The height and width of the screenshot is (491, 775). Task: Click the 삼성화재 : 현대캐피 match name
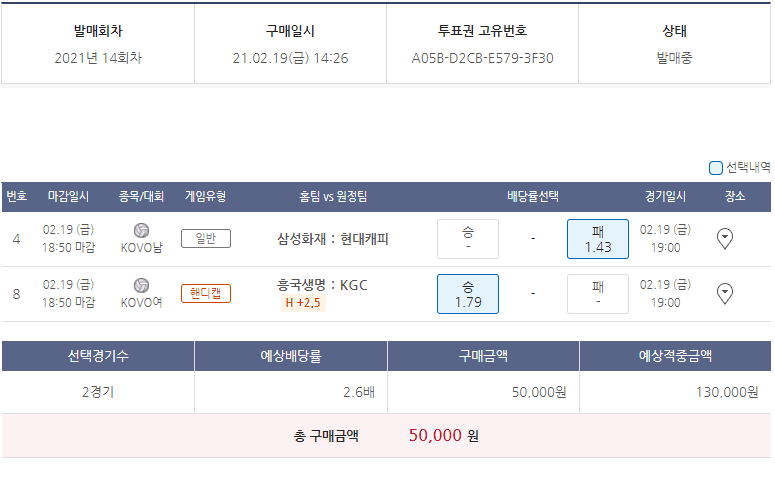point(333,239)
